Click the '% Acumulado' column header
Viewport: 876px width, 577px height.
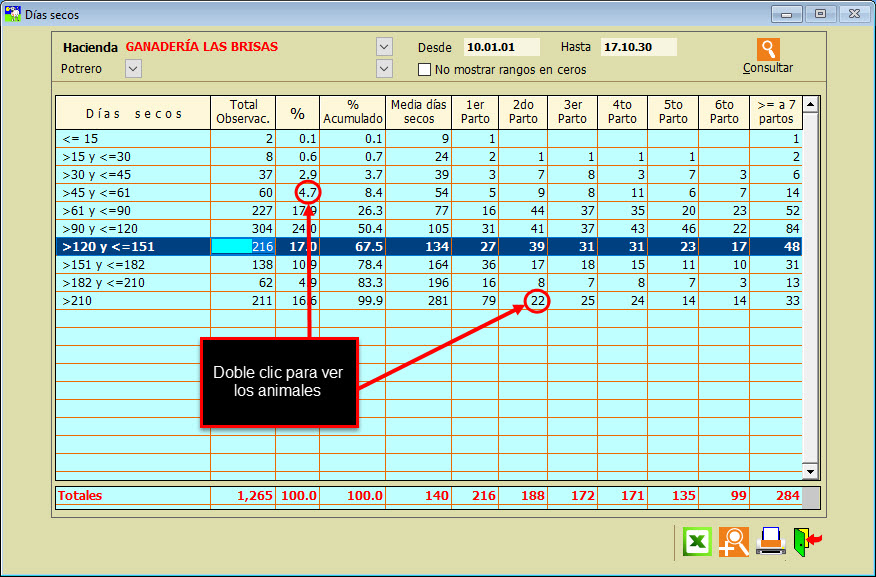tap(352, 112)
